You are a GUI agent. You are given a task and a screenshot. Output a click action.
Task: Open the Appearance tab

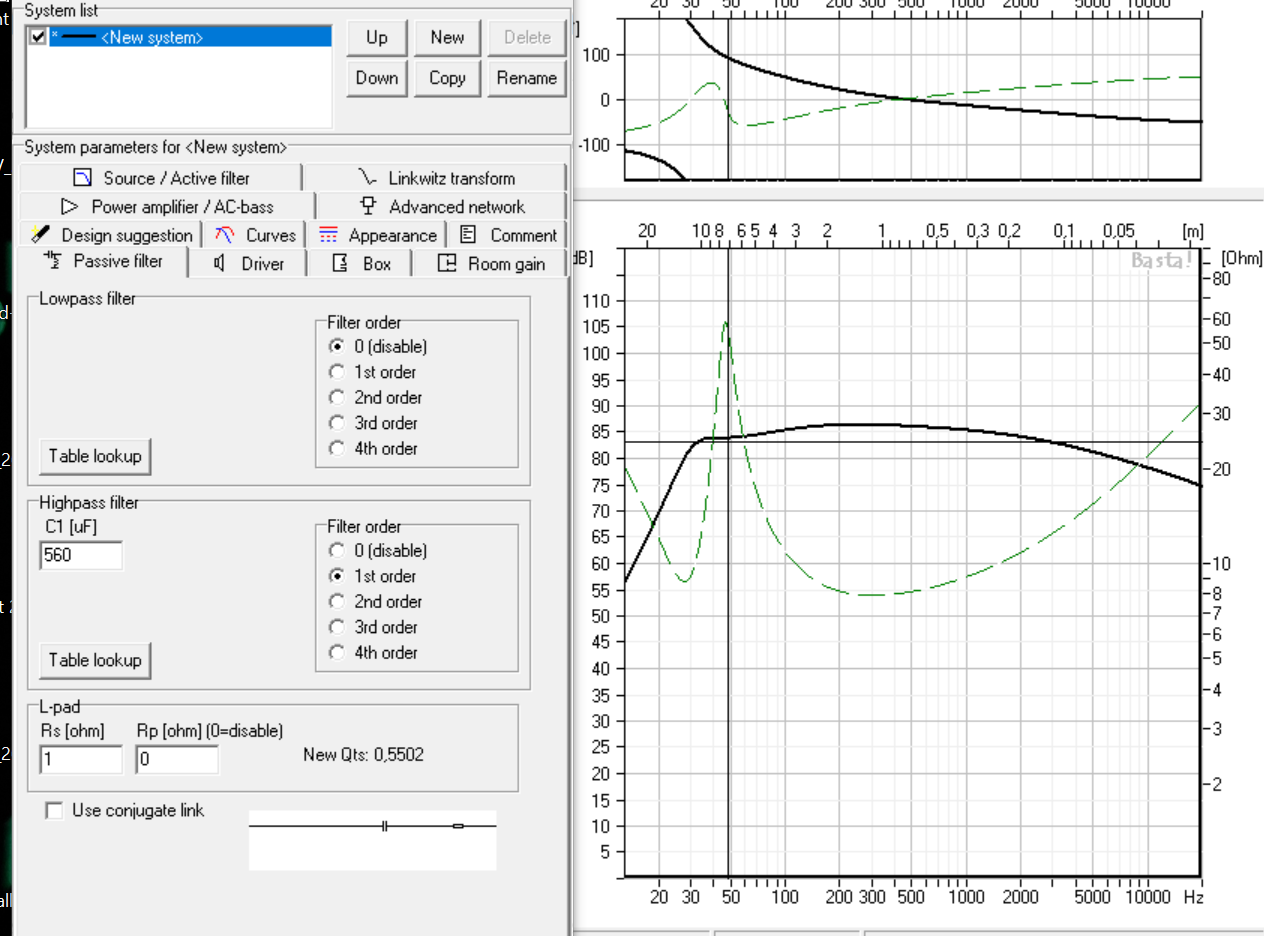[x=378, y=236]
